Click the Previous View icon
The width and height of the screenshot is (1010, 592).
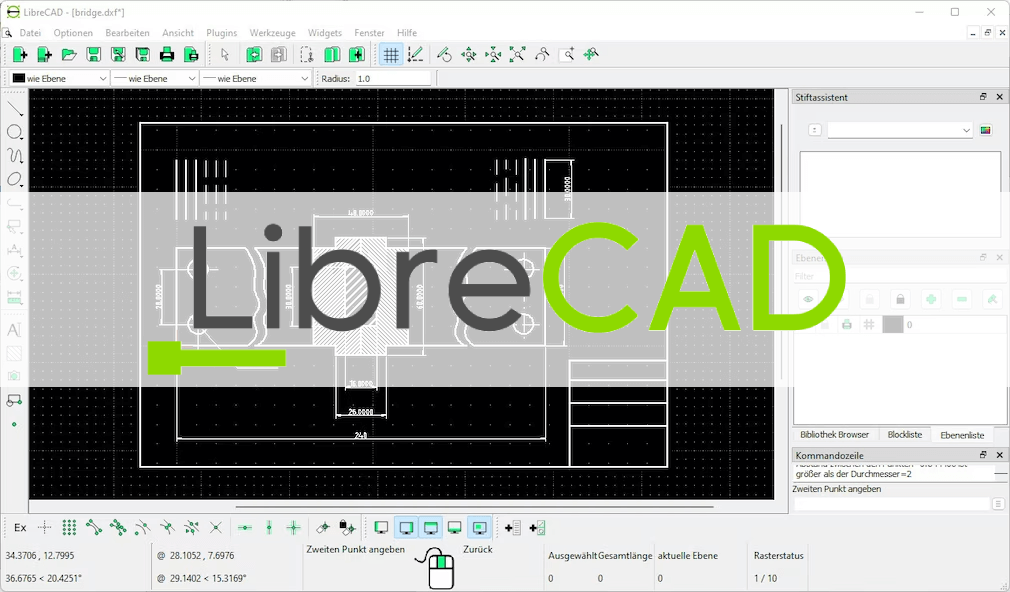542,55
